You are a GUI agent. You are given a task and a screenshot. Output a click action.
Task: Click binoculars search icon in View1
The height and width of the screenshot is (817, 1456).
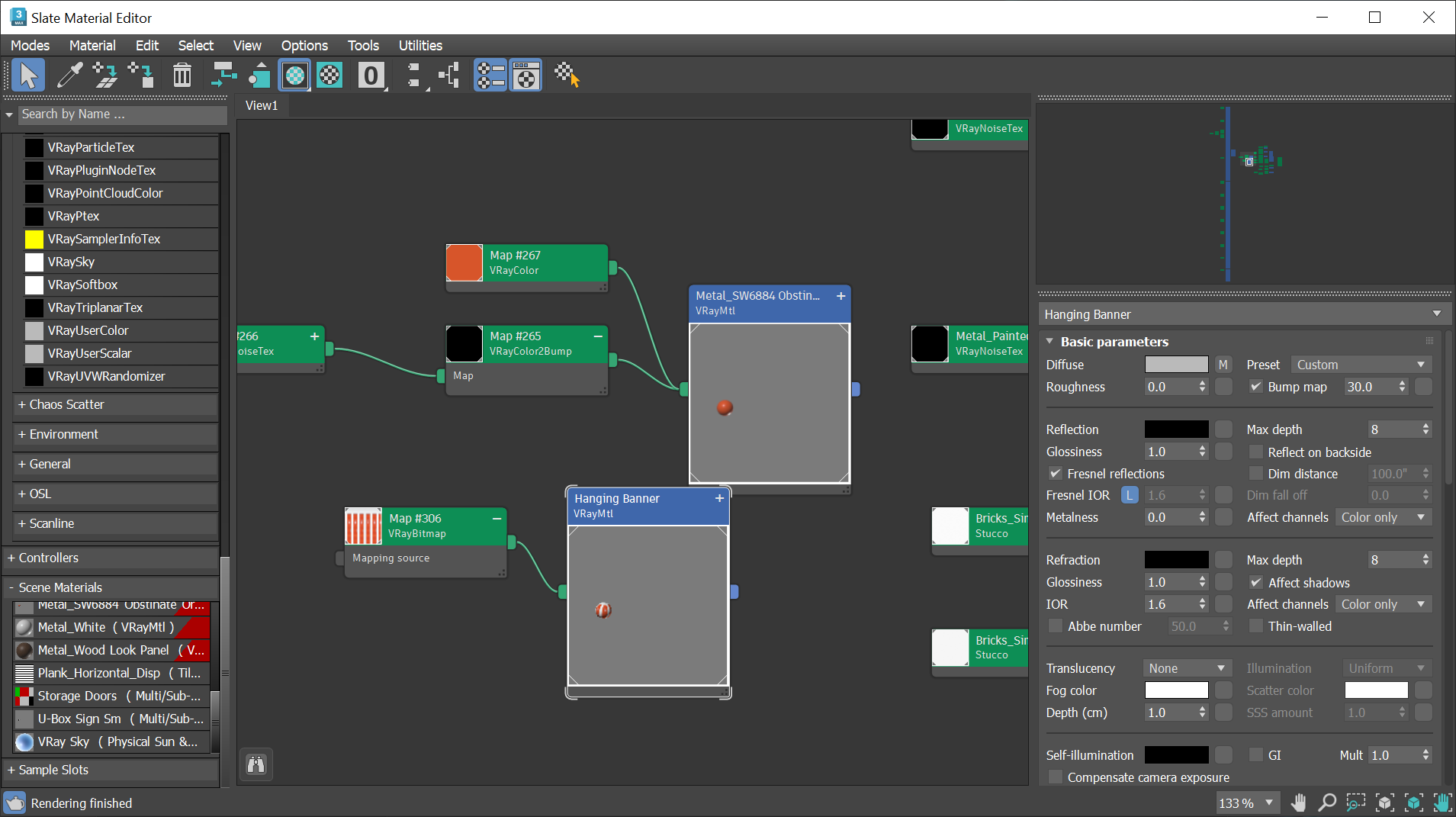[x=256, y=764]
